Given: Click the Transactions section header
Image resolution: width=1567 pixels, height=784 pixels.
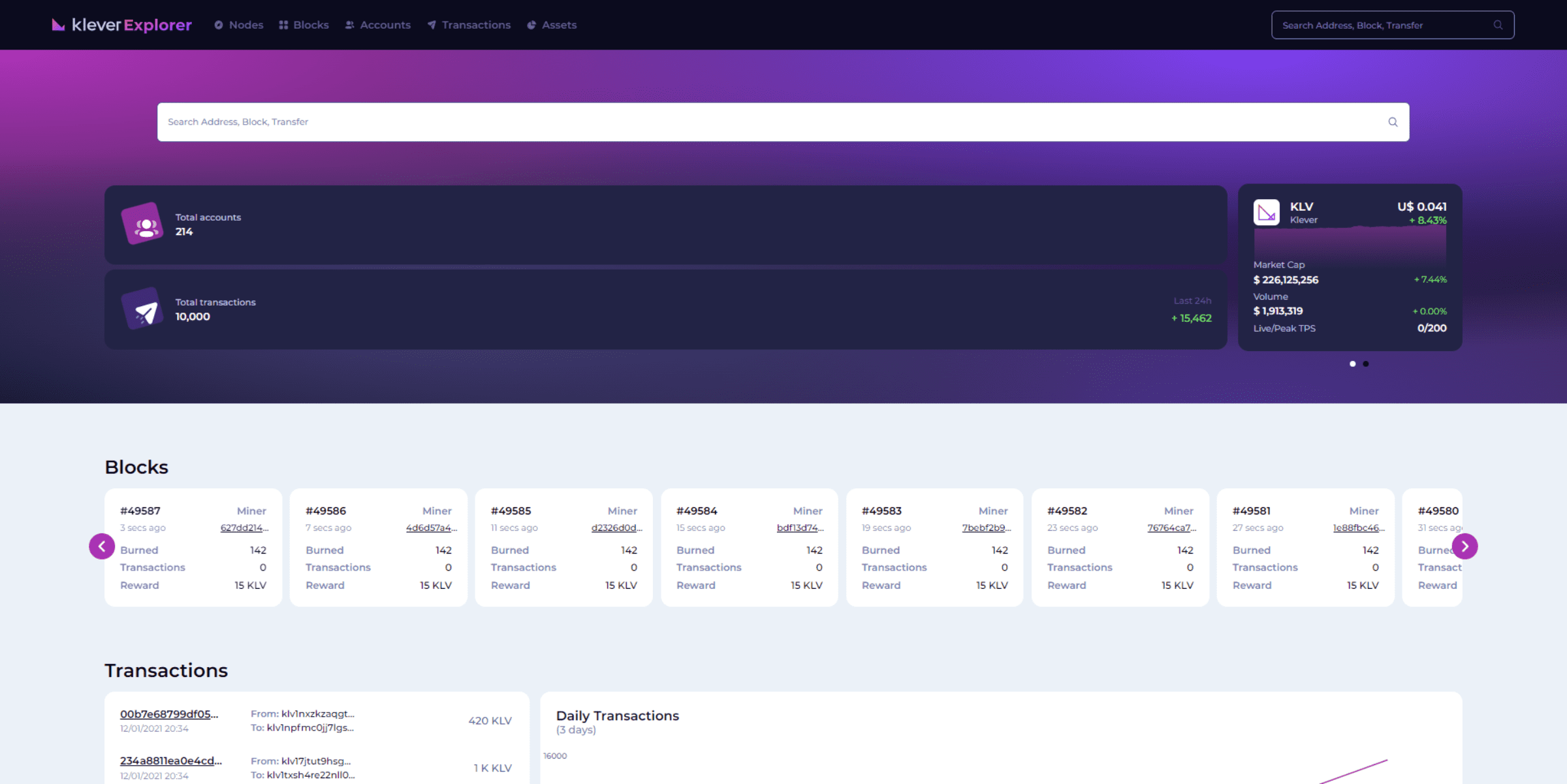Looking at the screenshot, I should [166, 670].
